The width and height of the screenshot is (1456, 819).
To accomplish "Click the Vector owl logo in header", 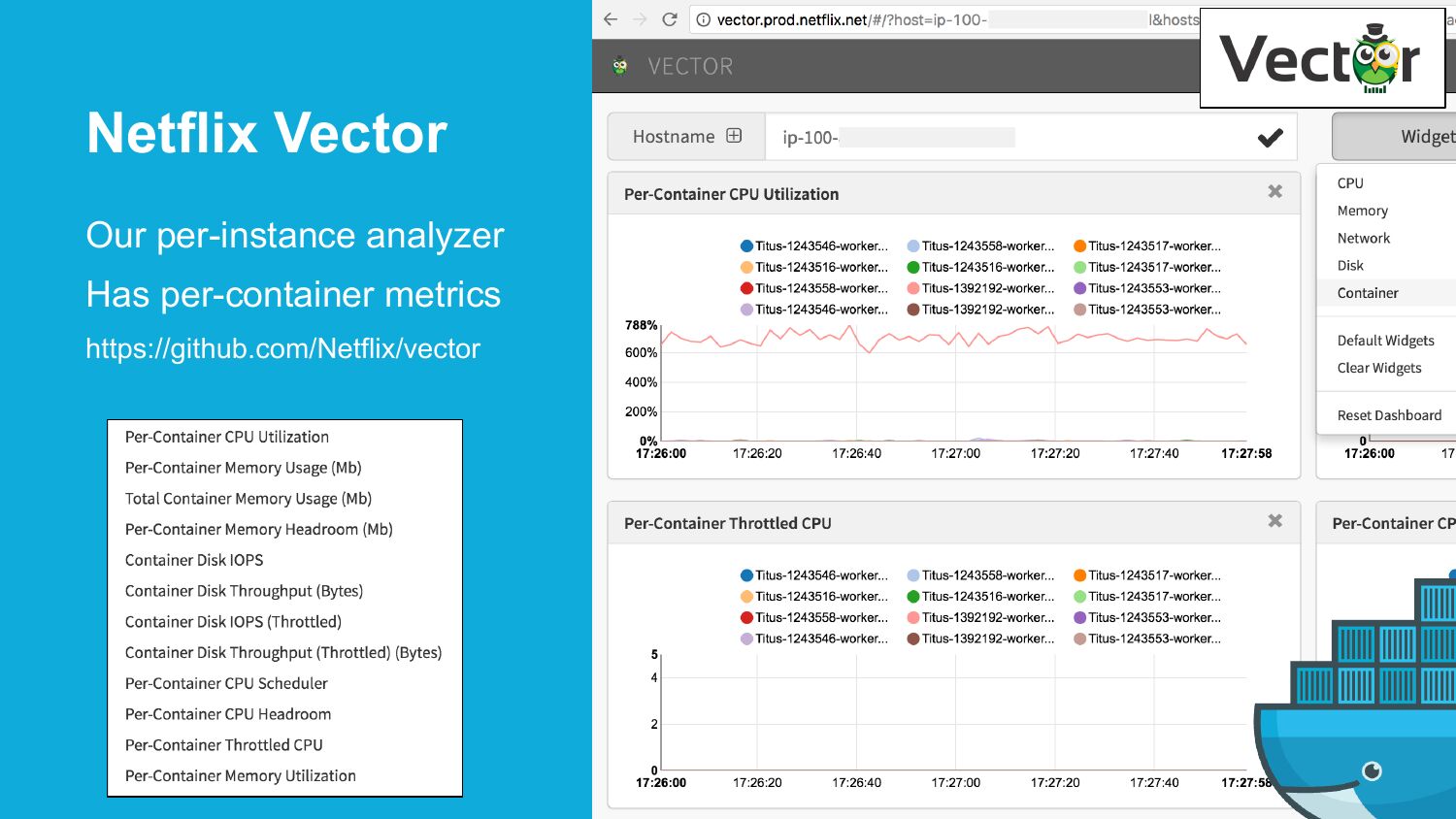I will (x=620, y=66).
